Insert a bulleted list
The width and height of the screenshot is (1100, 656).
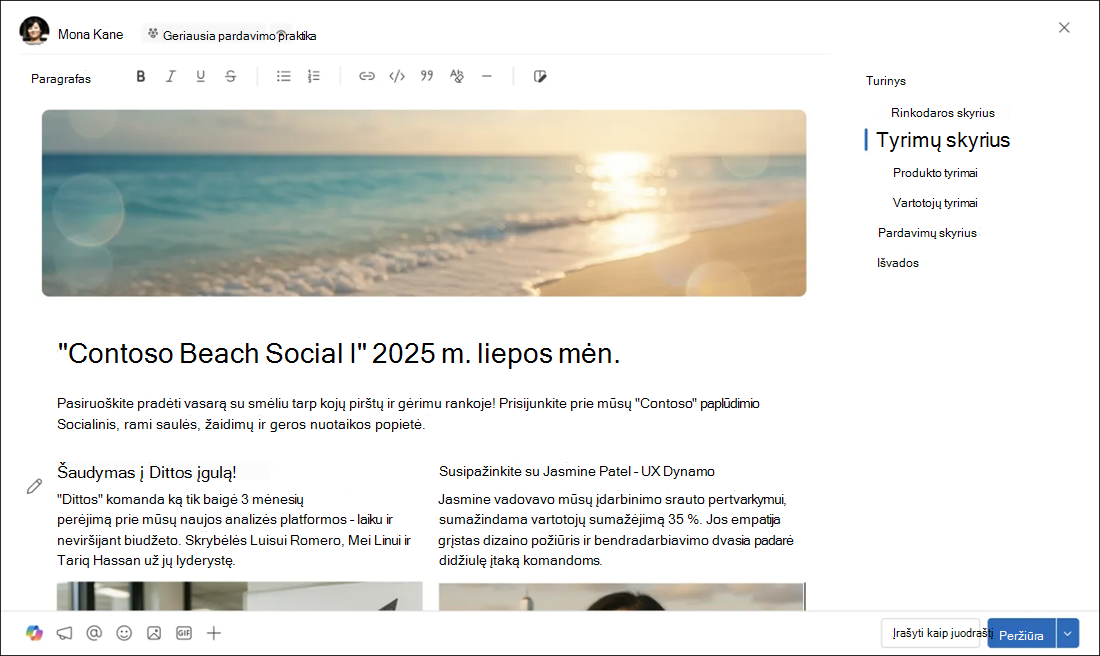point(283,76)
